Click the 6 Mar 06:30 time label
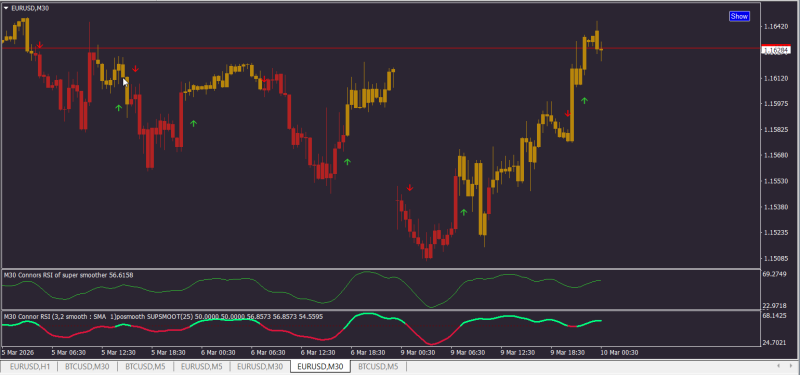This screenshot has height=375, width=800. pyautogui.click(x=268, y=352)
